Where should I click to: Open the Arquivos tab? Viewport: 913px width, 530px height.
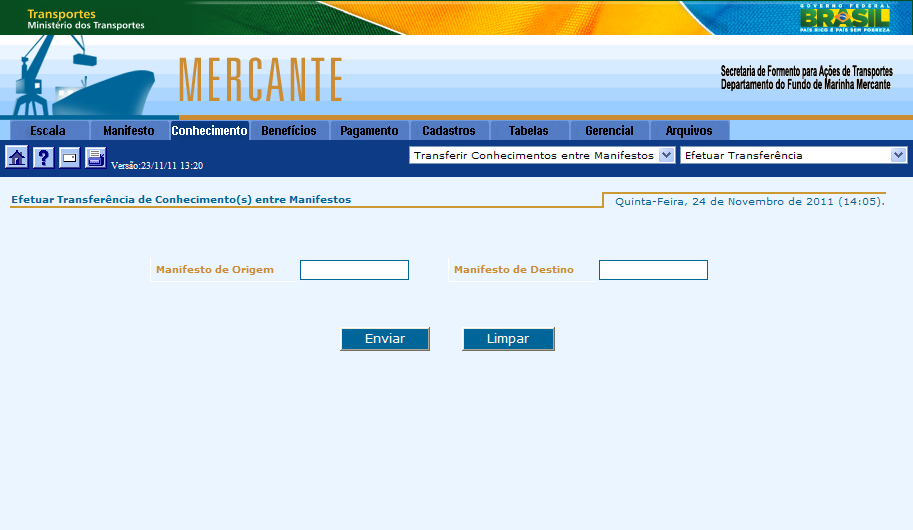click(x=689, y=130)
